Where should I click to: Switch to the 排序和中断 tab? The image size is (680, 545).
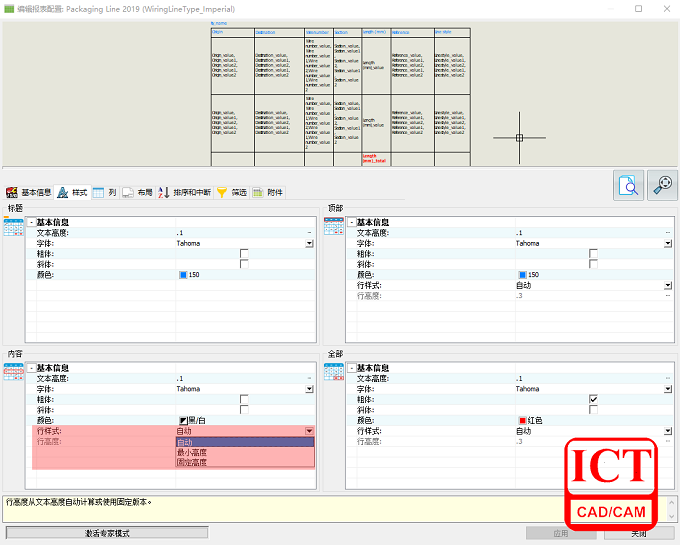tap(184, 193)
